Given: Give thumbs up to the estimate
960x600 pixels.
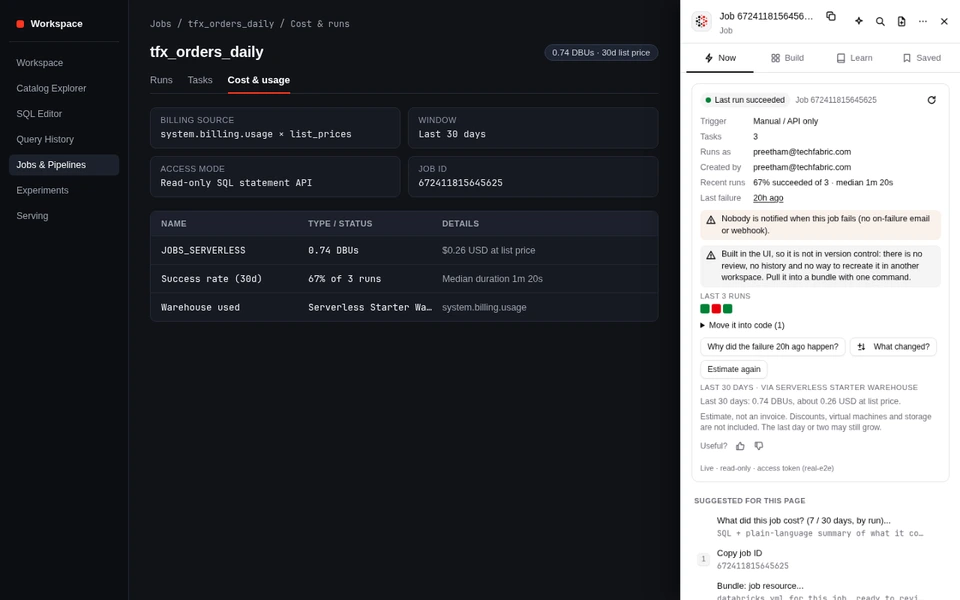Looking at the screenshot, I should click(x=740, y=446).
